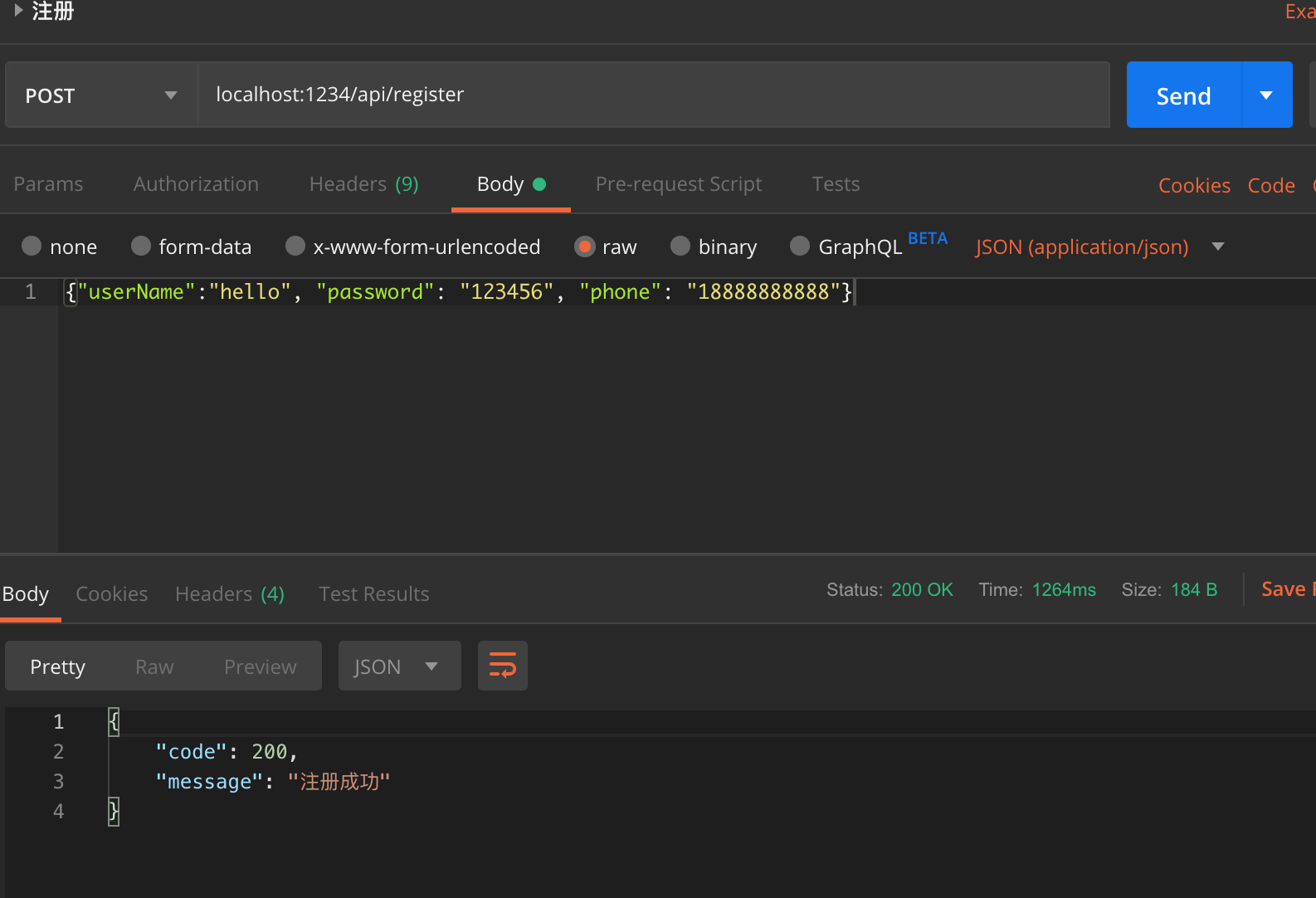
Task: Open response Test Results tab
Action: click(374, 593)
